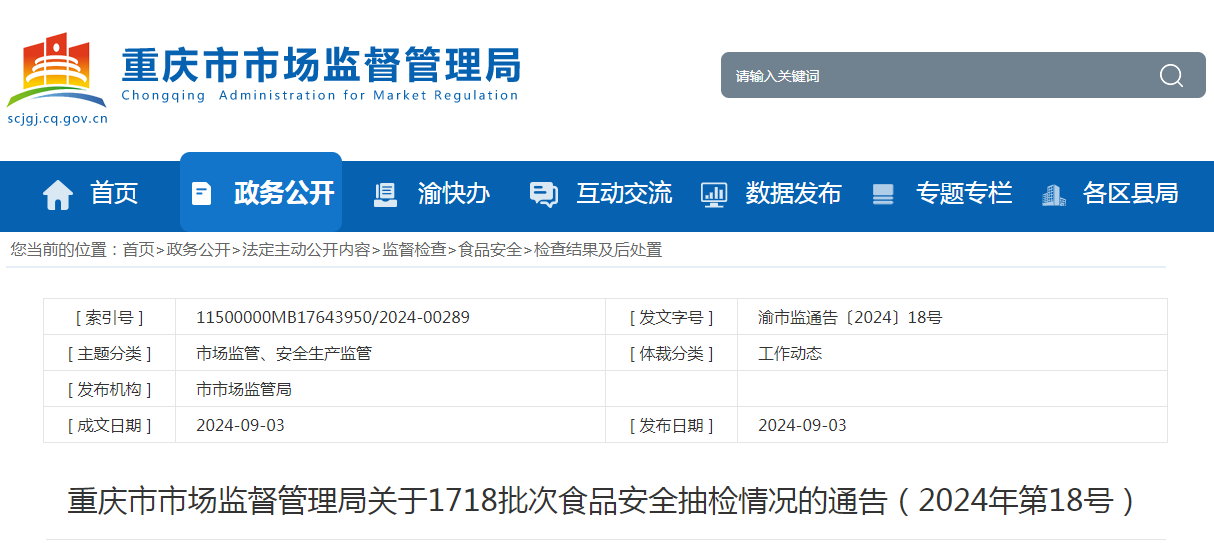Click the [ 发文字号 ] label cell
1214x543 pixels.
pyautogui.click(x=671, y=317)
